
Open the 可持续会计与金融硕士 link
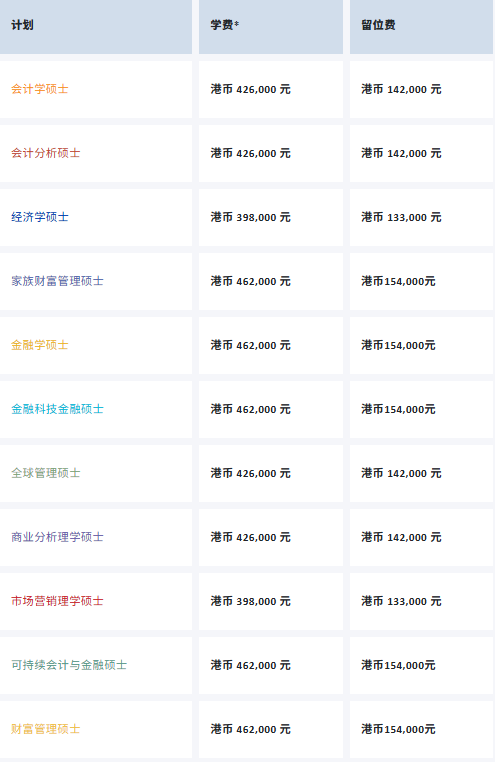pos(69,665)
